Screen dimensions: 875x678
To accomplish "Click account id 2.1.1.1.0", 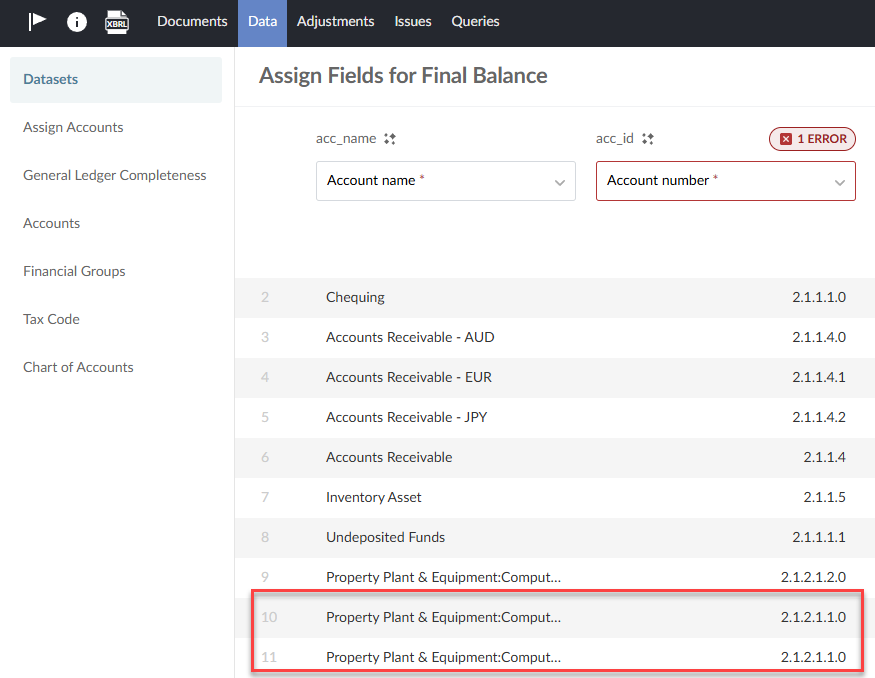I will click(x=819, y=297).
